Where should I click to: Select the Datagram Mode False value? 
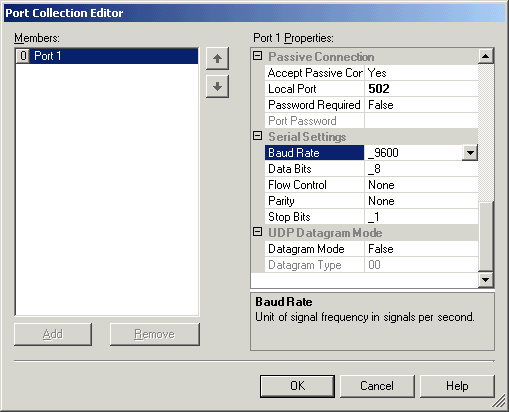421,249
